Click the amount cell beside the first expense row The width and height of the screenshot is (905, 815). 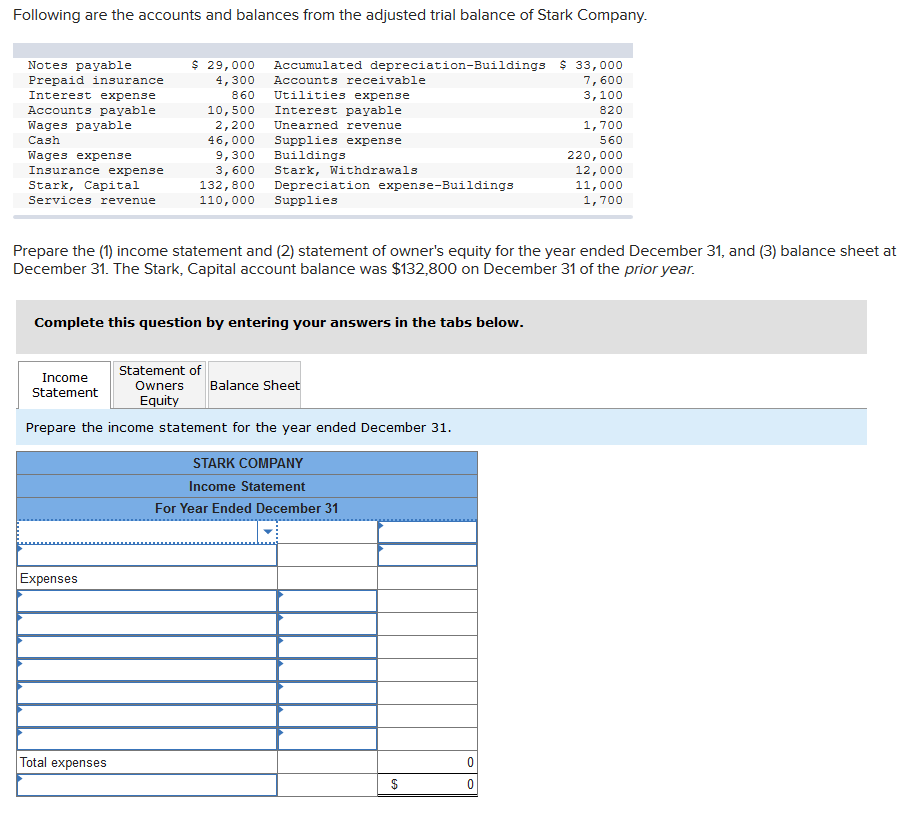tap(328, 600)
